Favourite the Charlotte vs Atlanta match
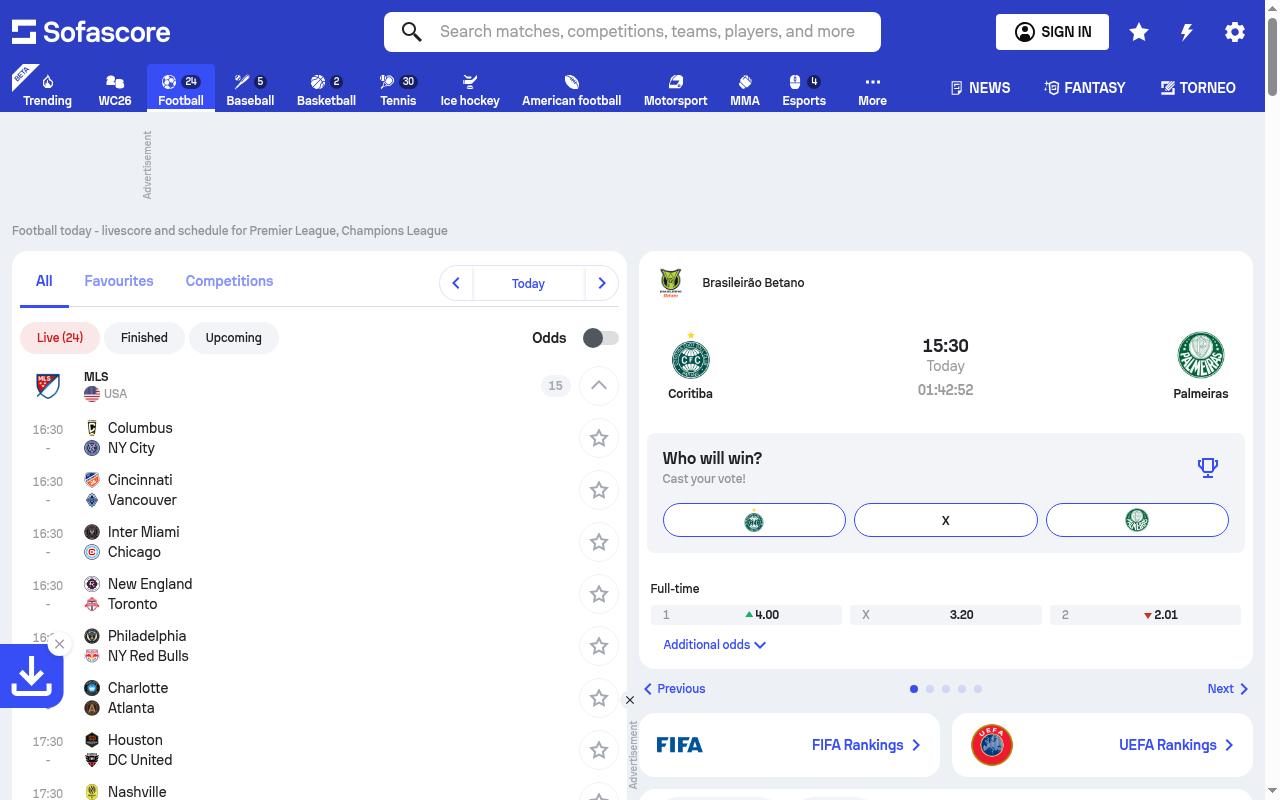Screen dimensions: 1280x800 599,698
